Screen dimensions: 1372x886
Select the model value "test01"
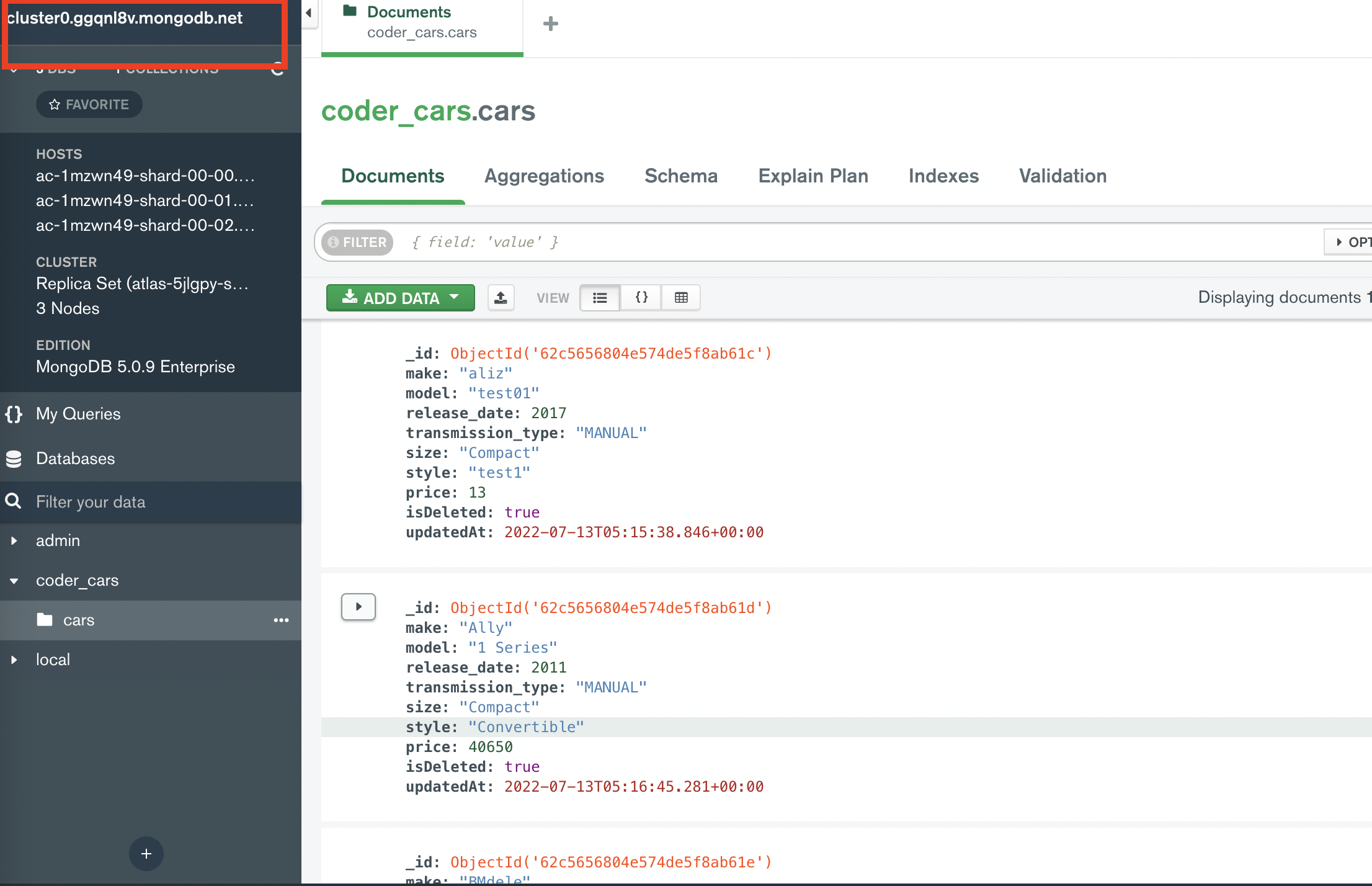[504, 393]
